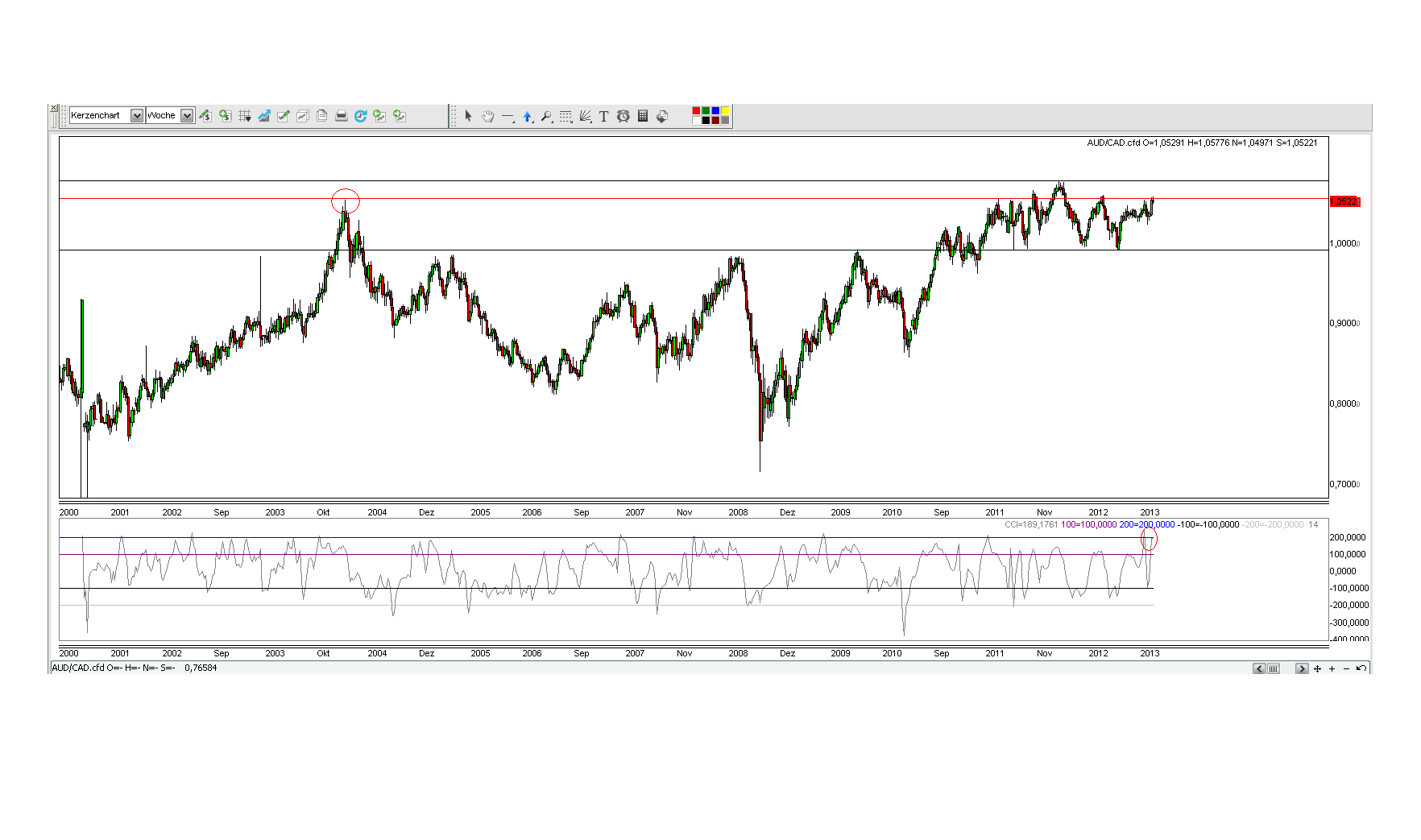Image resolution: width=1421 pixels, height=840 pixels.
Task: Click the documents with arrow icon
Action: (662, 116)
